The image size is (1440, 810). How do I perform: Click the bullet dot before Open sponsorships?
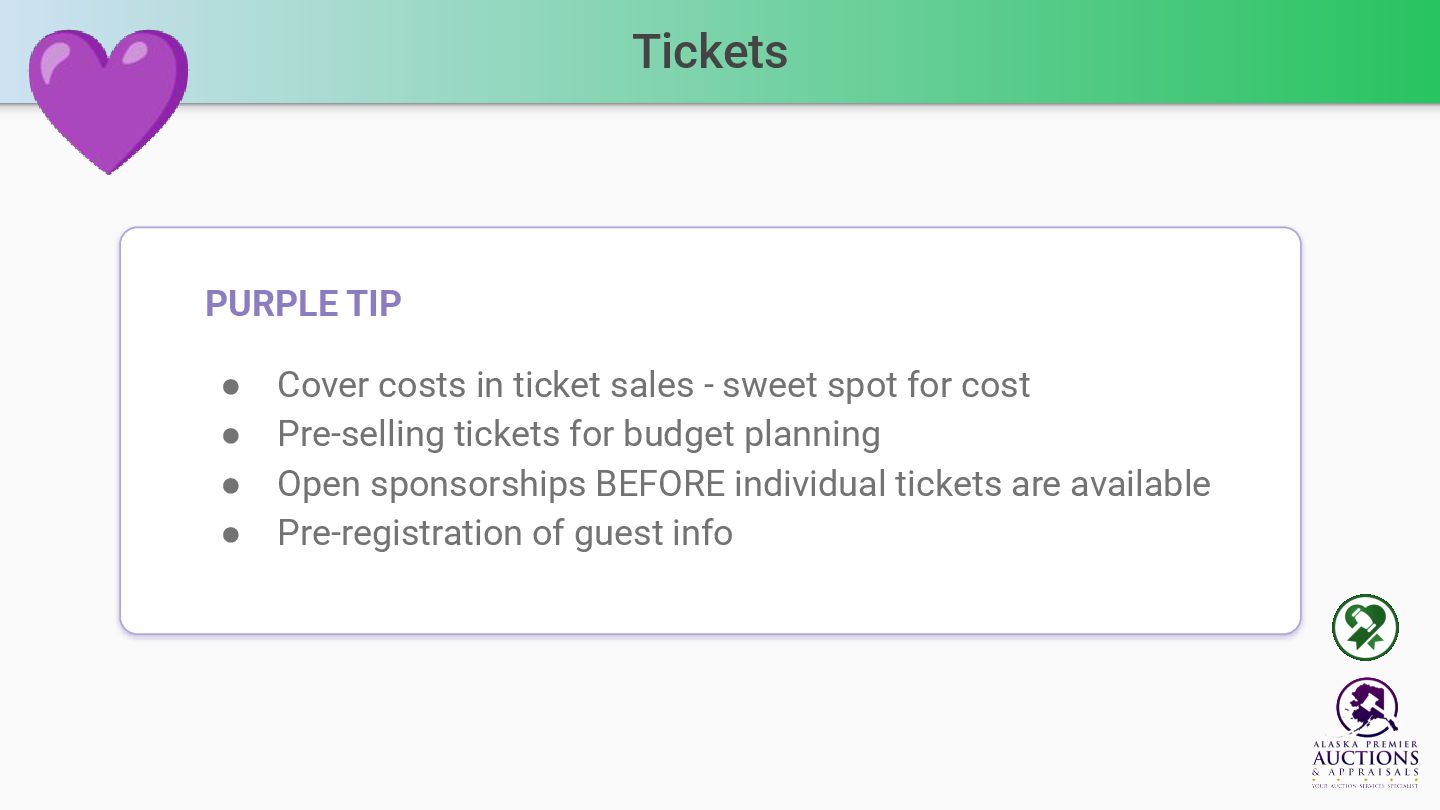[x=231, y=485]
